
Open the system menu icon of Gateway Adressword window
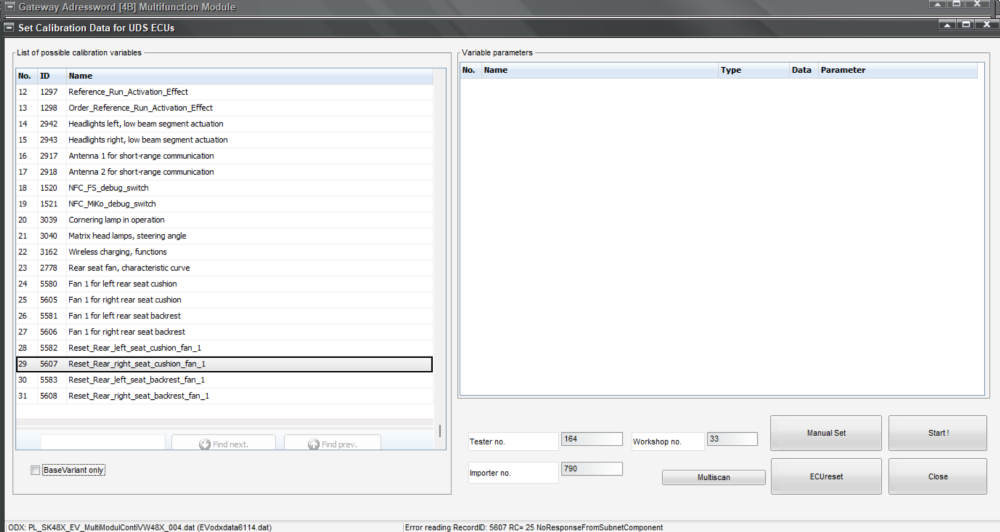[x=10, y=6]
